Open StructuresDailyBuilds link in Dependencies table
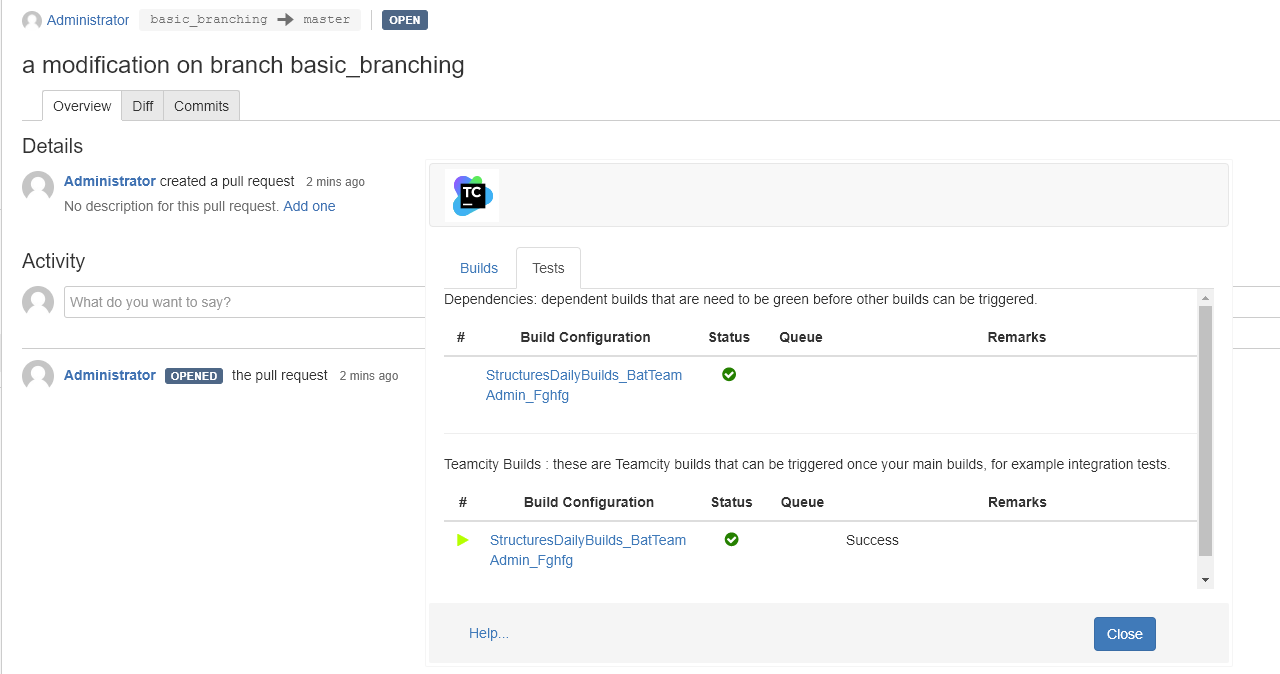The height and width of the screenshot is (674, 1280). [584, 385]
